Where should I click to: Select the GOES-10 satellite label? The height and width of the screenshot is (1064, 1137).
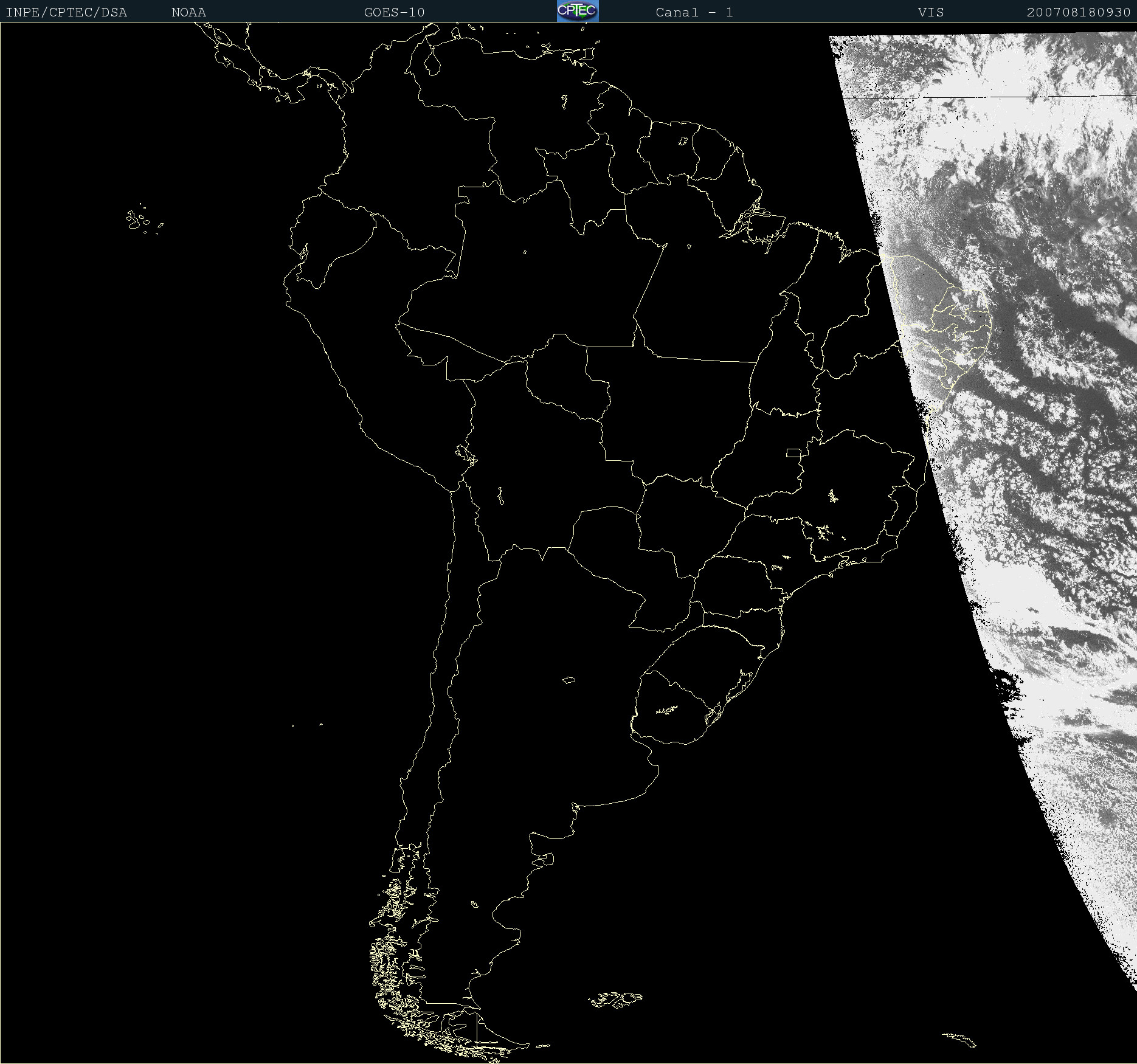(x=394, y=12)
